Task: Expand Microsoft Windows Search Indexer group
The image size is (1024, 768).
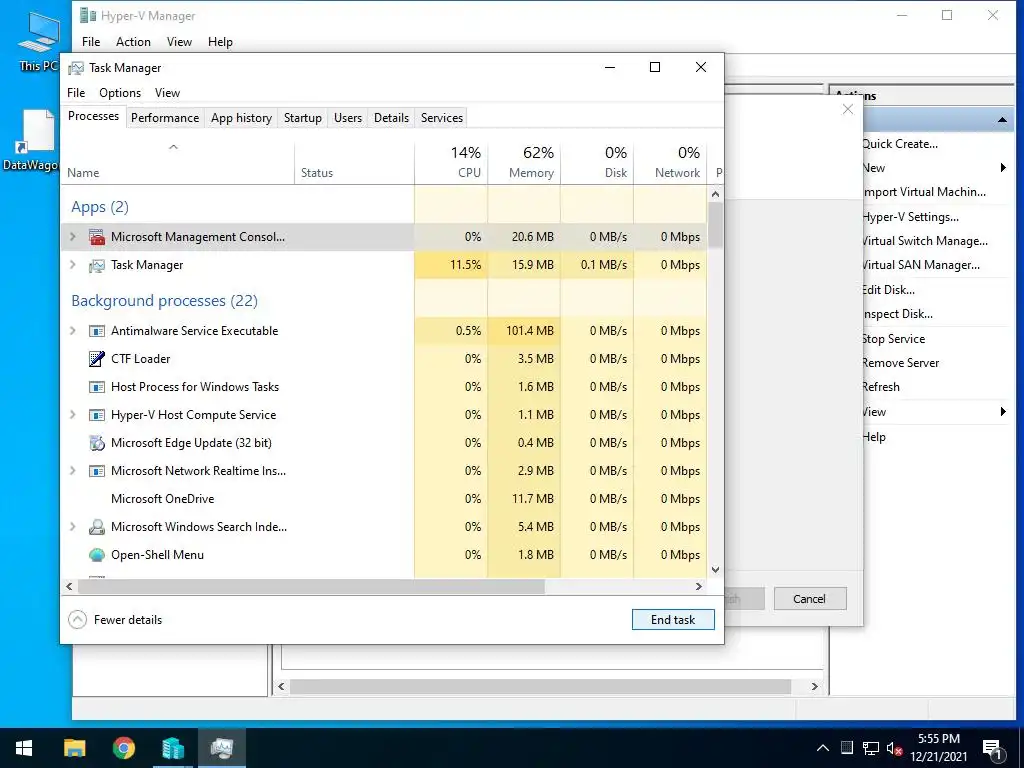Action: click(73, 526)
